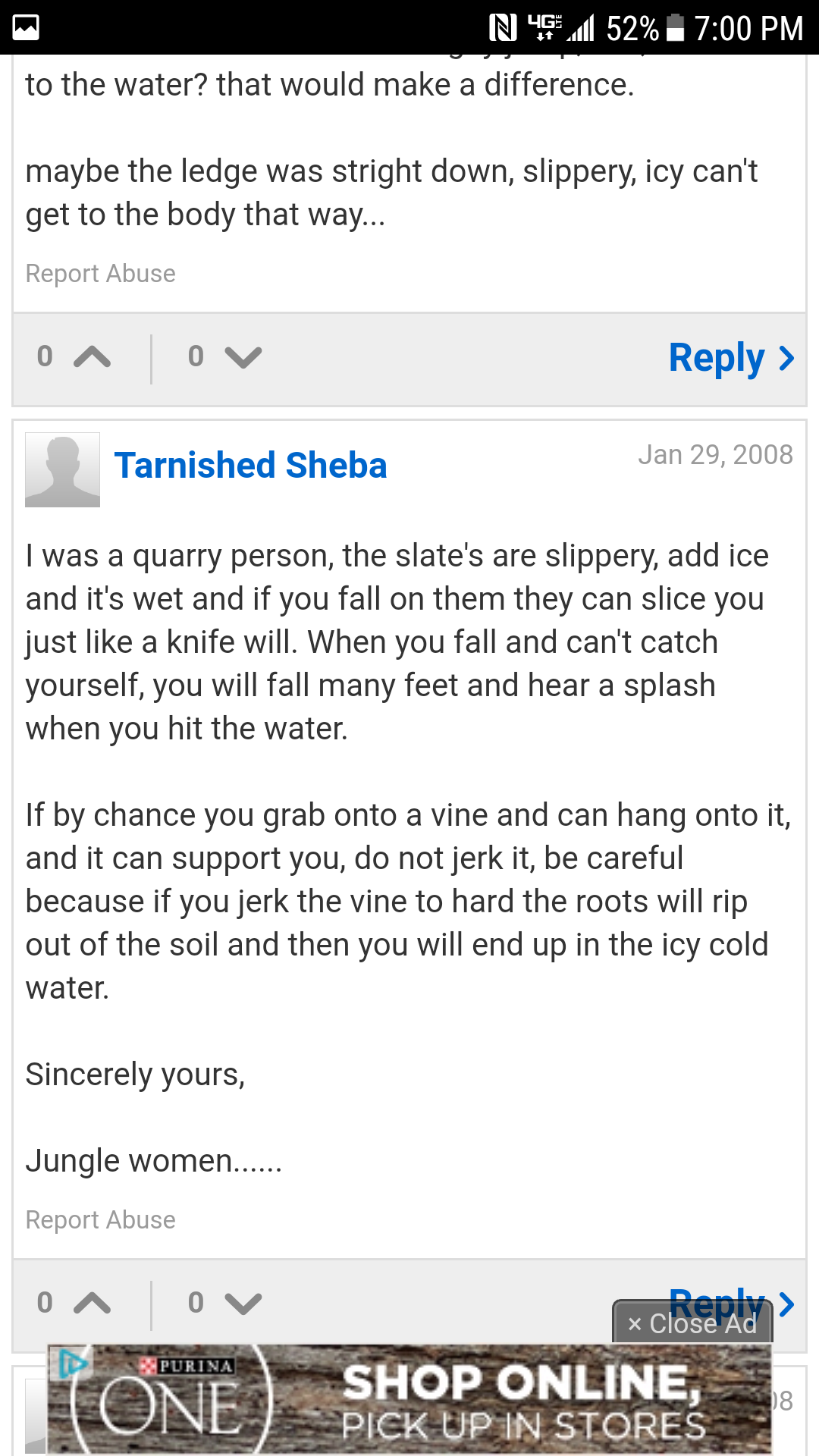Viewport: 819px width, 1456px height.
Task: Report abuse on the first comment
Action: tap(100, 274)
